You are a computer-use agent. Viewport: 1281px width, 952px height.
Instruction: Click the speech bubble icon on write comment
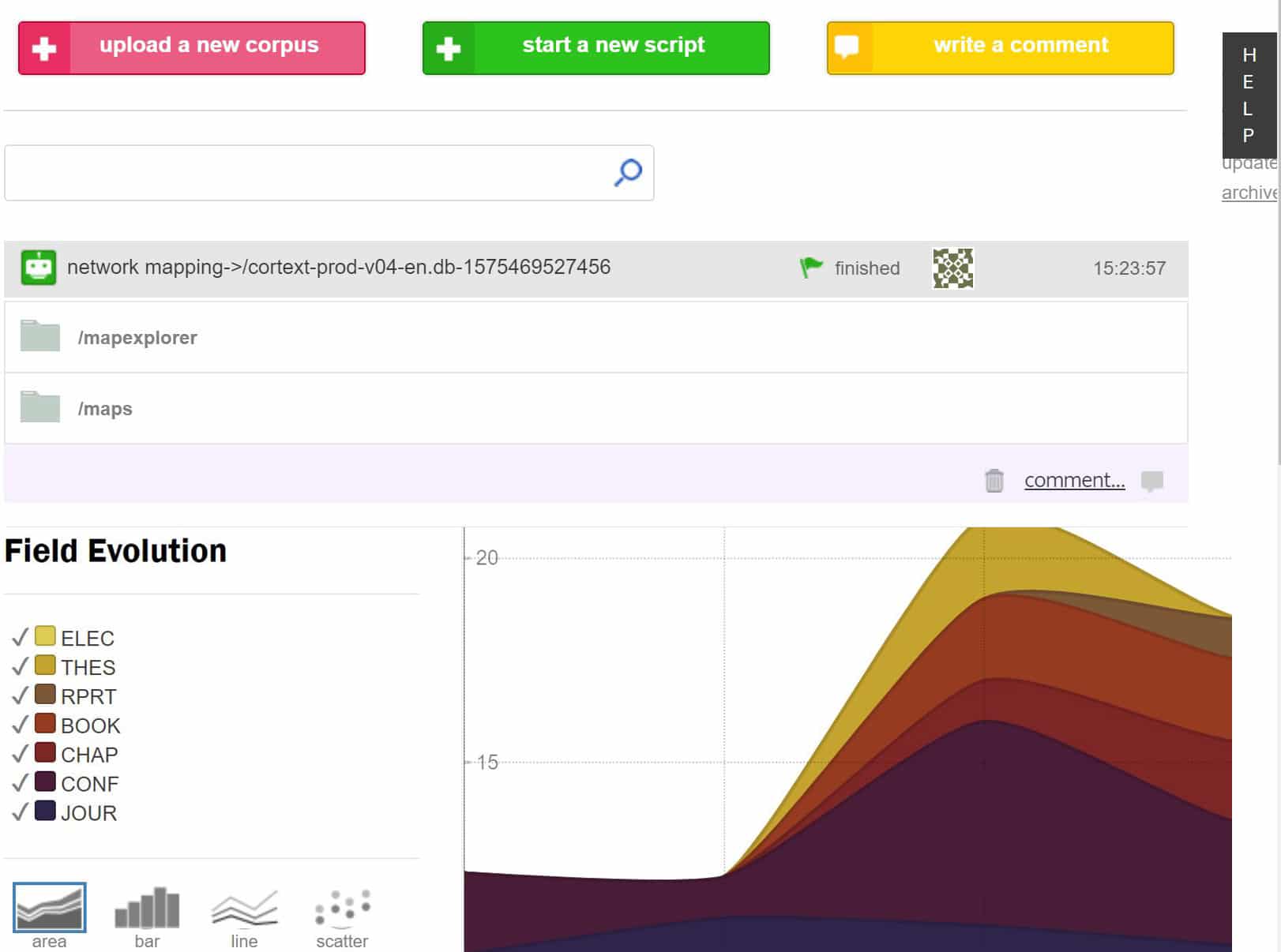coord(847,47)
